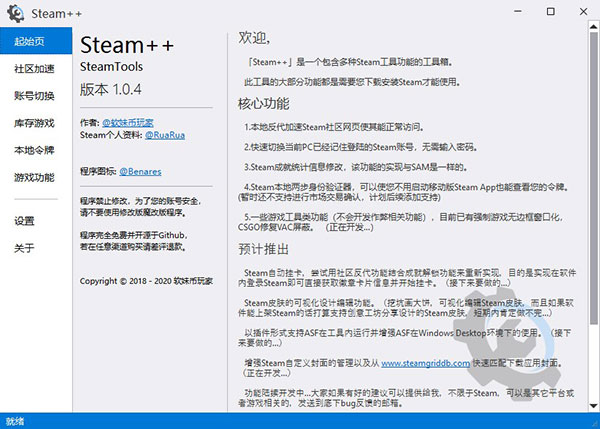This screenshot has height=429, width=600.
Task: Open the 库存游戏 page
Action: tap(36, 123)
